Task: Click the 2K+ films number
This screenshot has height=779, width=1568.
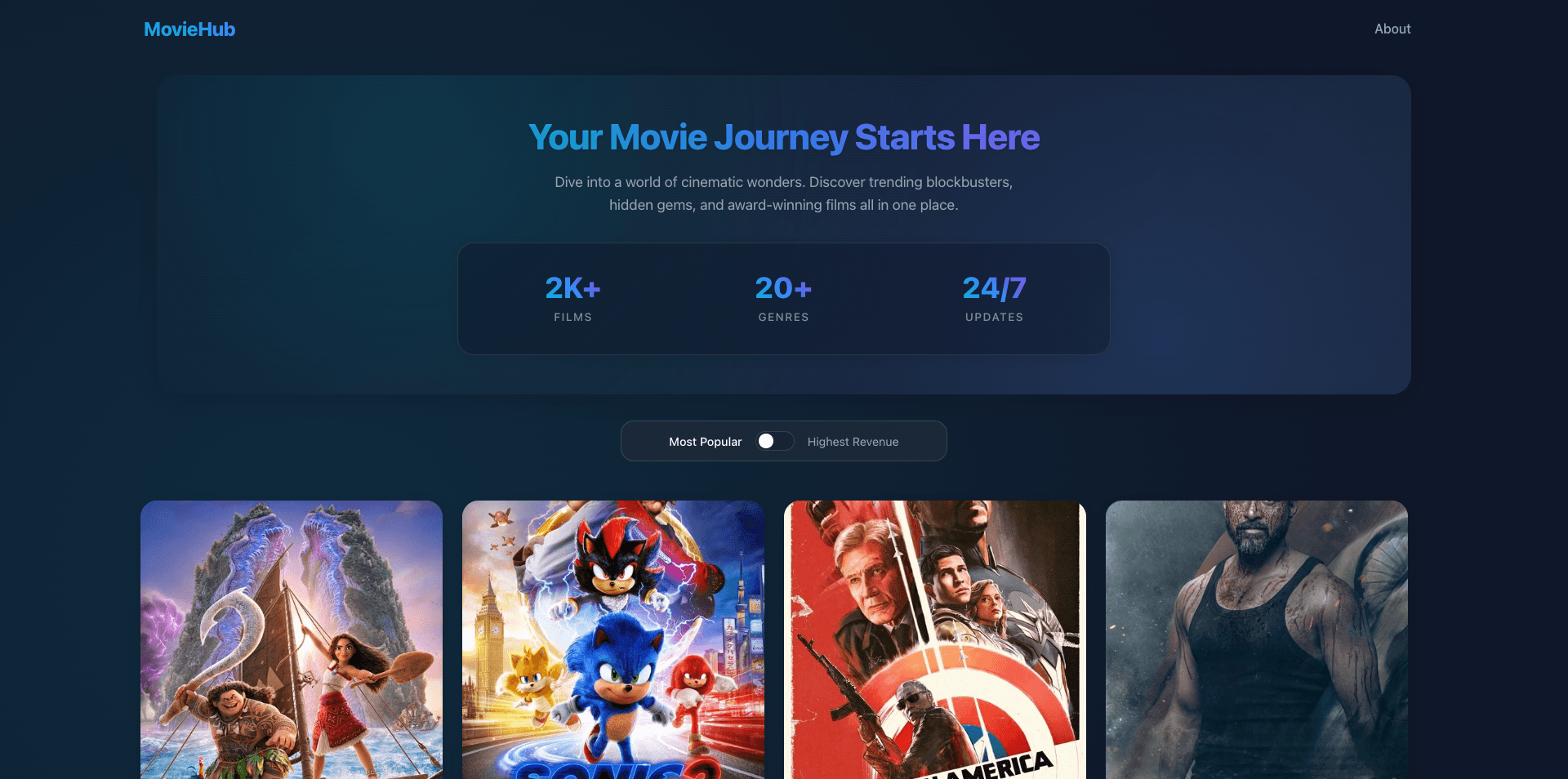Action: pos(572,288)
